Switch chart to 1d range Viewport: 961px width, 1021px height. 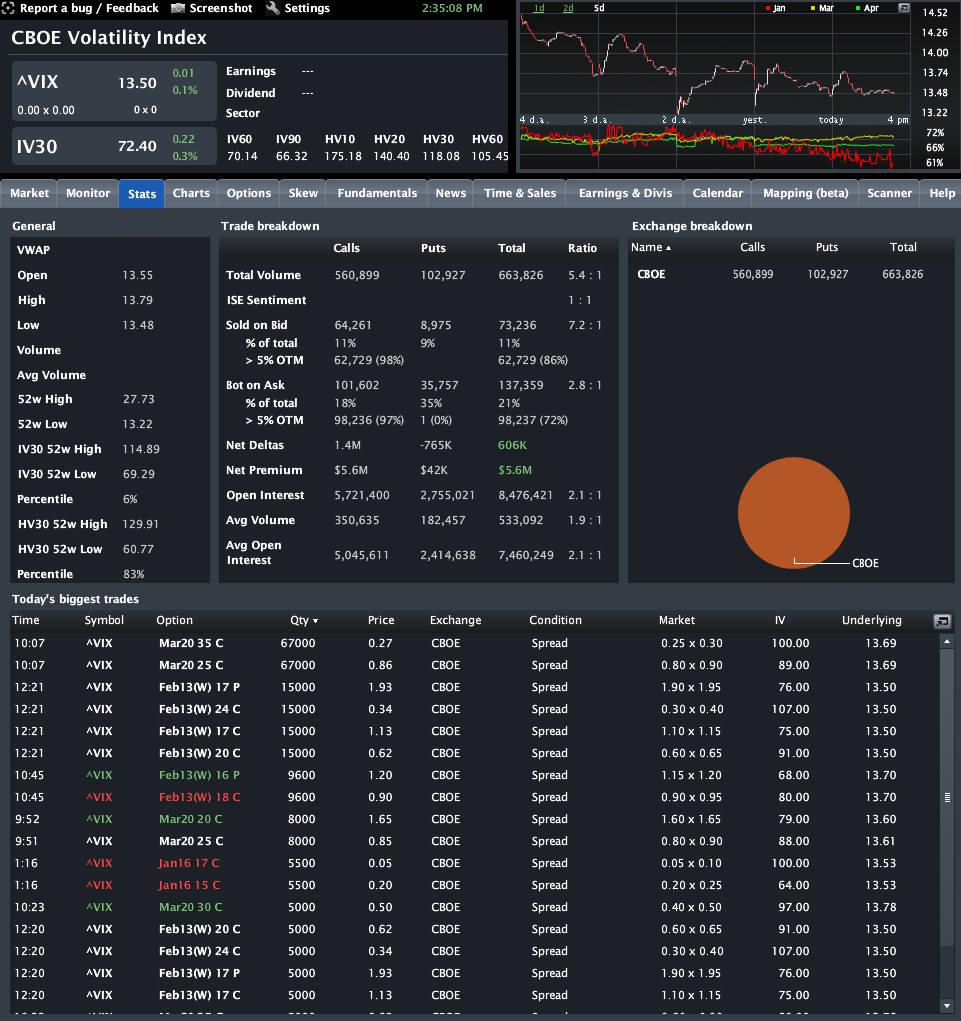coord(539,8)
